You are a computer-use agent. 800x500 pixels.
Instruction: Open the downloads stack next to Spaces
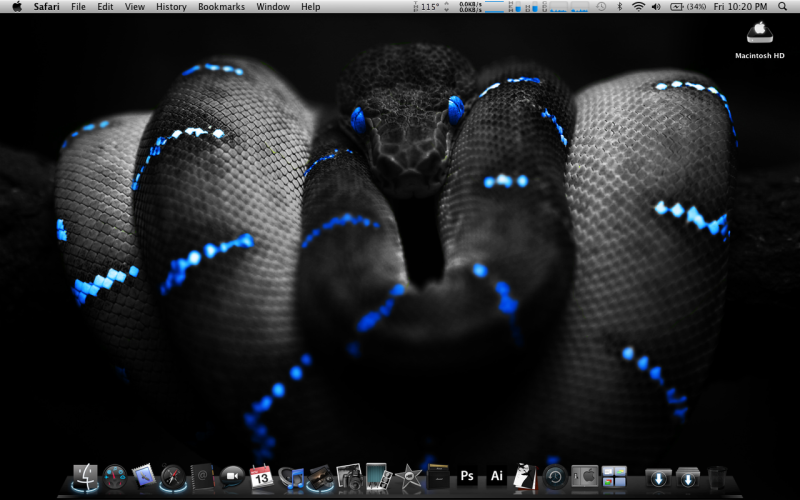[658, 479]
